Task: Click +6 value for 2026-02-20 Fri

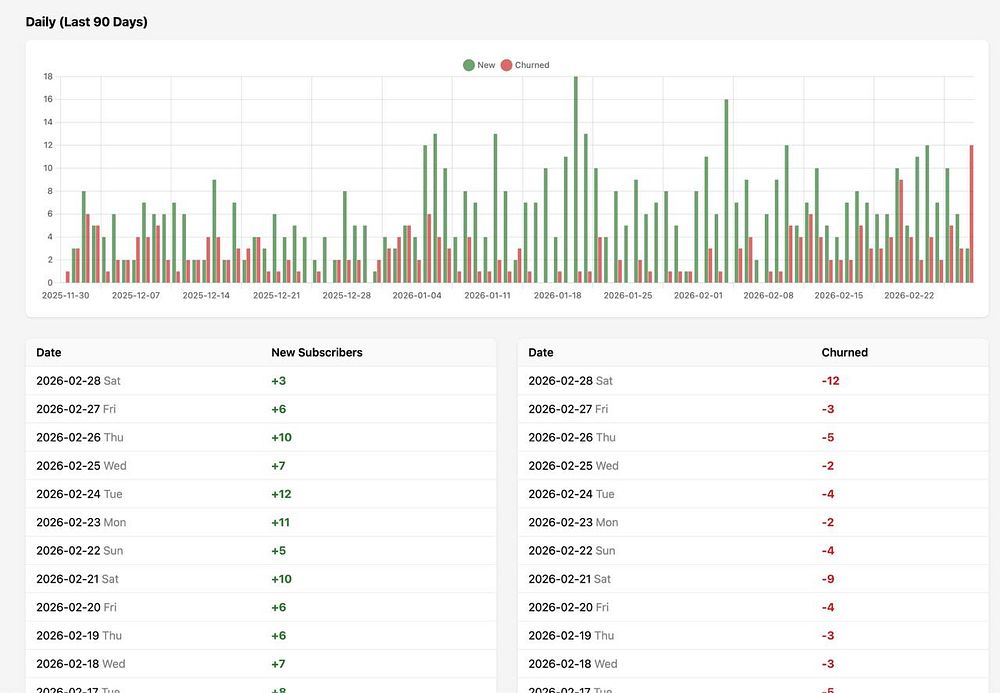Action: point(279,607)
